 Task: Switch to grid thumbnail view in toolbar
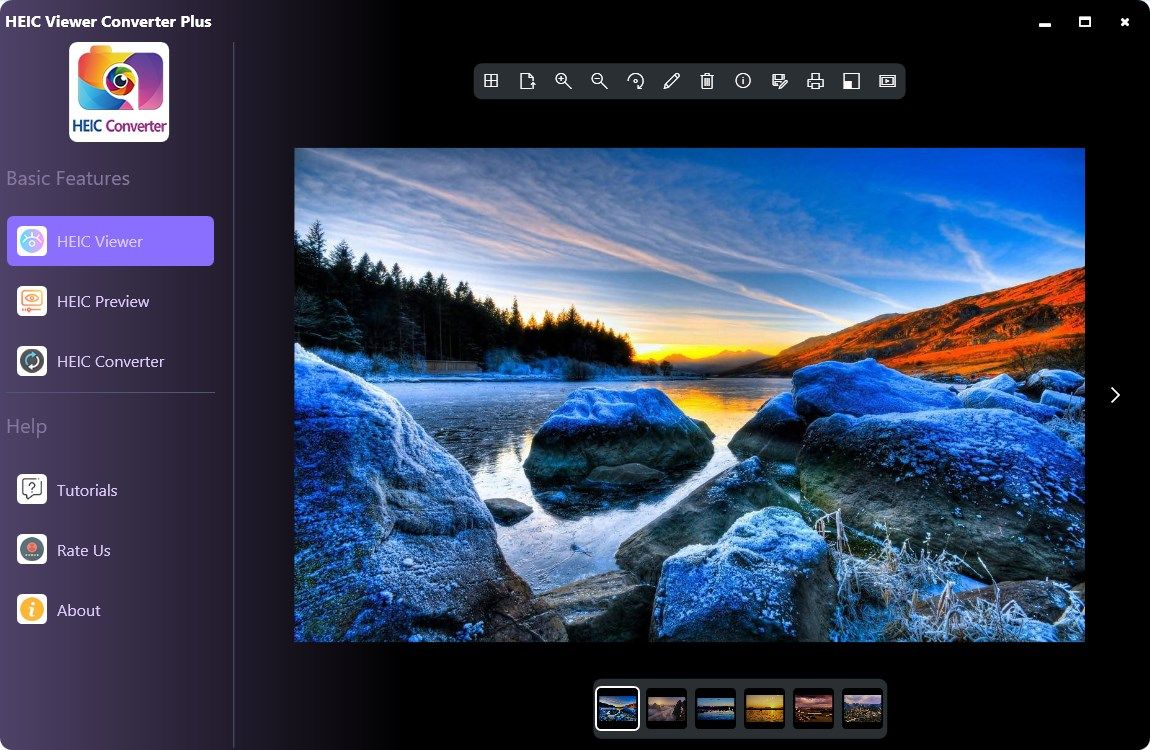(491, 81)
